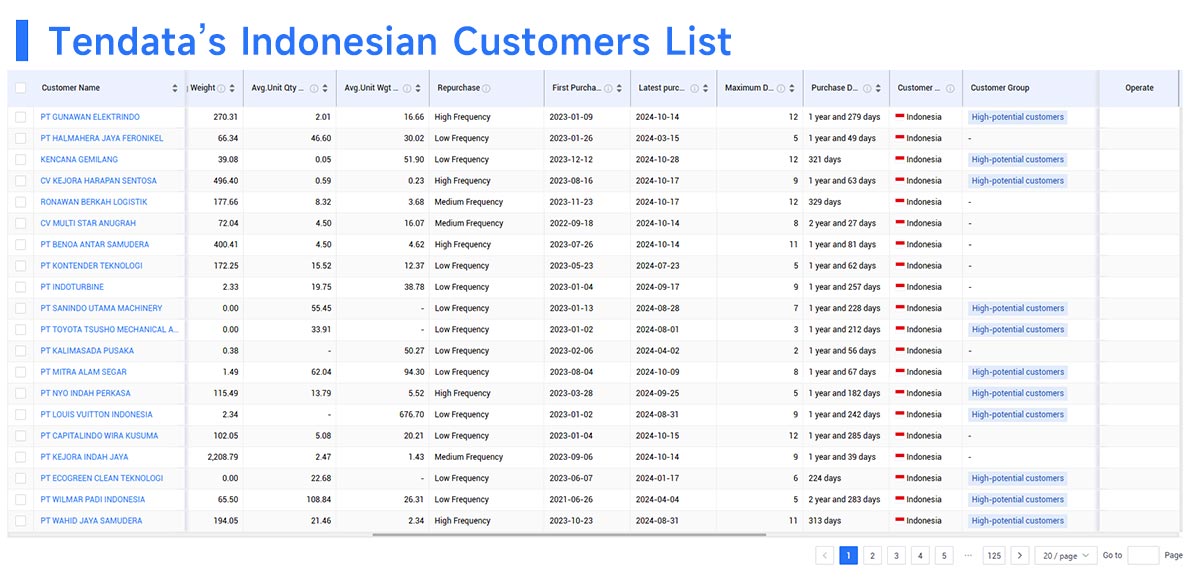Check the CV KEJORA HARAPAN SENTOSA checkbox
Screen dimensions: 1190x578
coord(20,181)
